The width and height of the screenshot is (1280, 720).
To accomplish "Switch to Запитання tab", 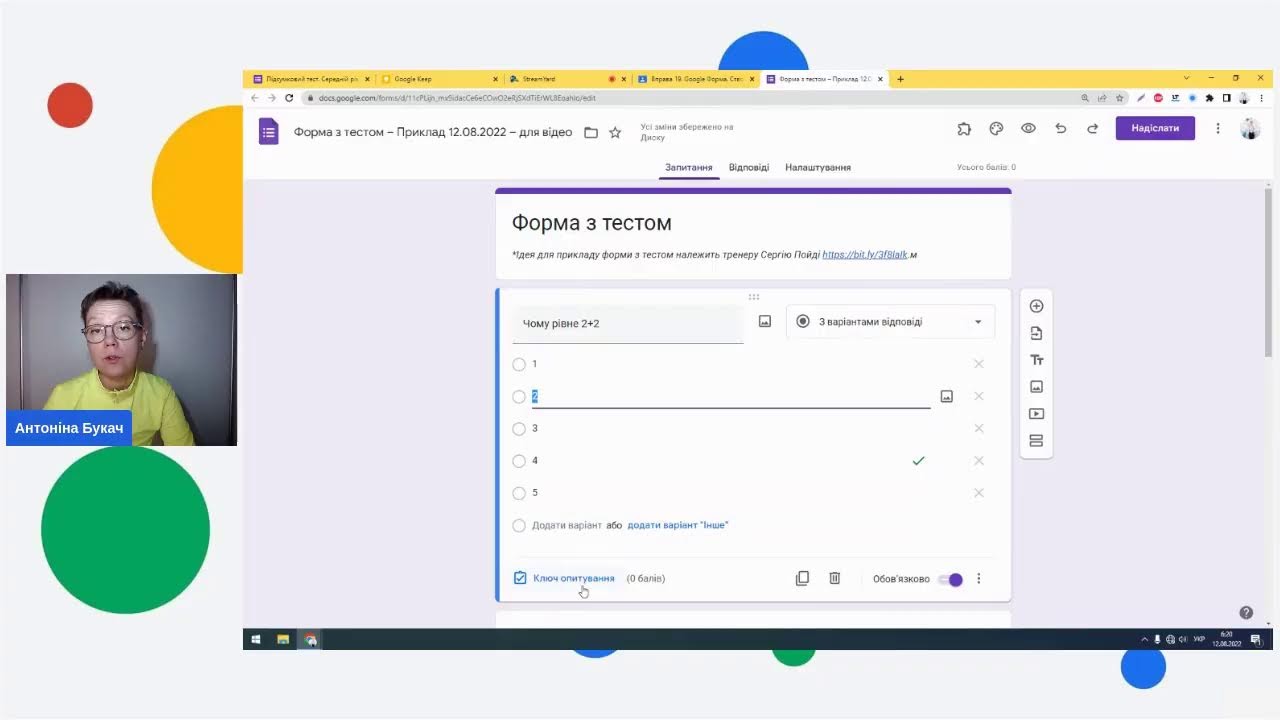I will [688, 167].
